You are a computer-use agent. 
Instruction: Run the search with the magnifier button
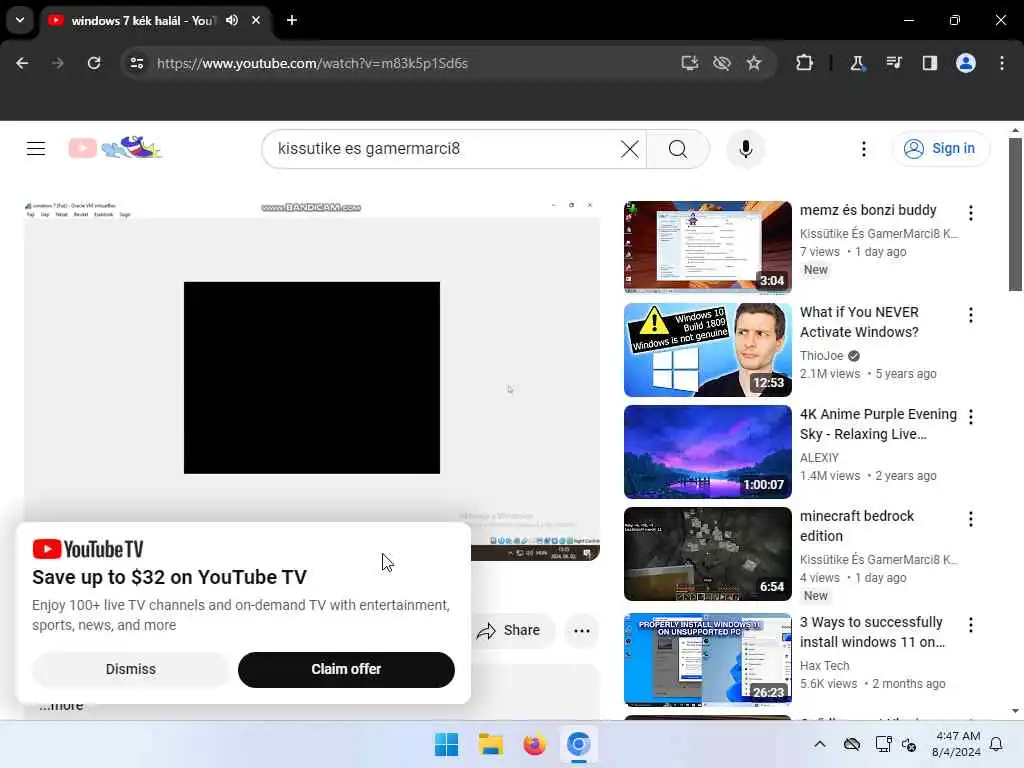click(678, 149)
